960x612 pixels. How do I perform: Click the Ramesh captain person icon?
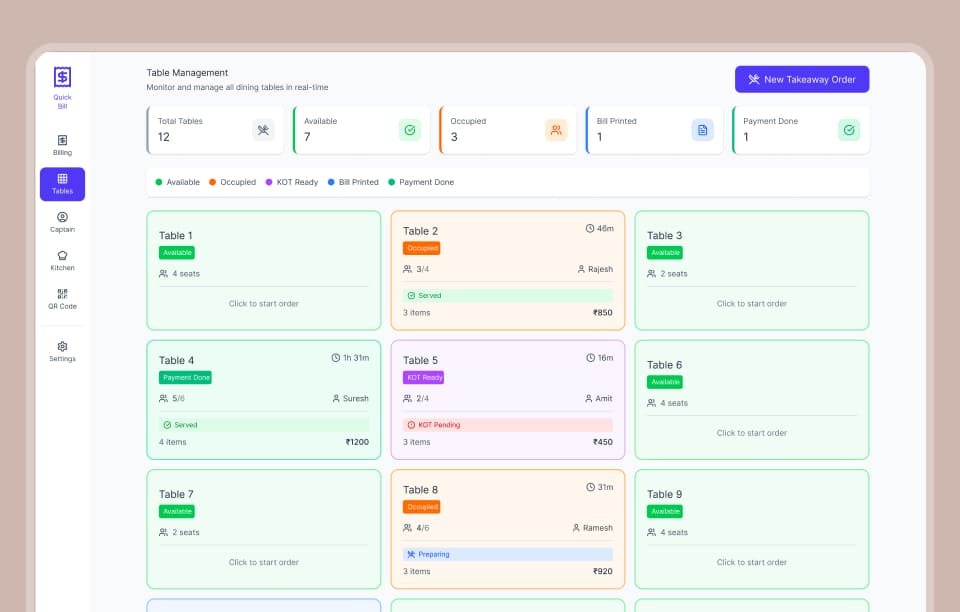(576, 528)
